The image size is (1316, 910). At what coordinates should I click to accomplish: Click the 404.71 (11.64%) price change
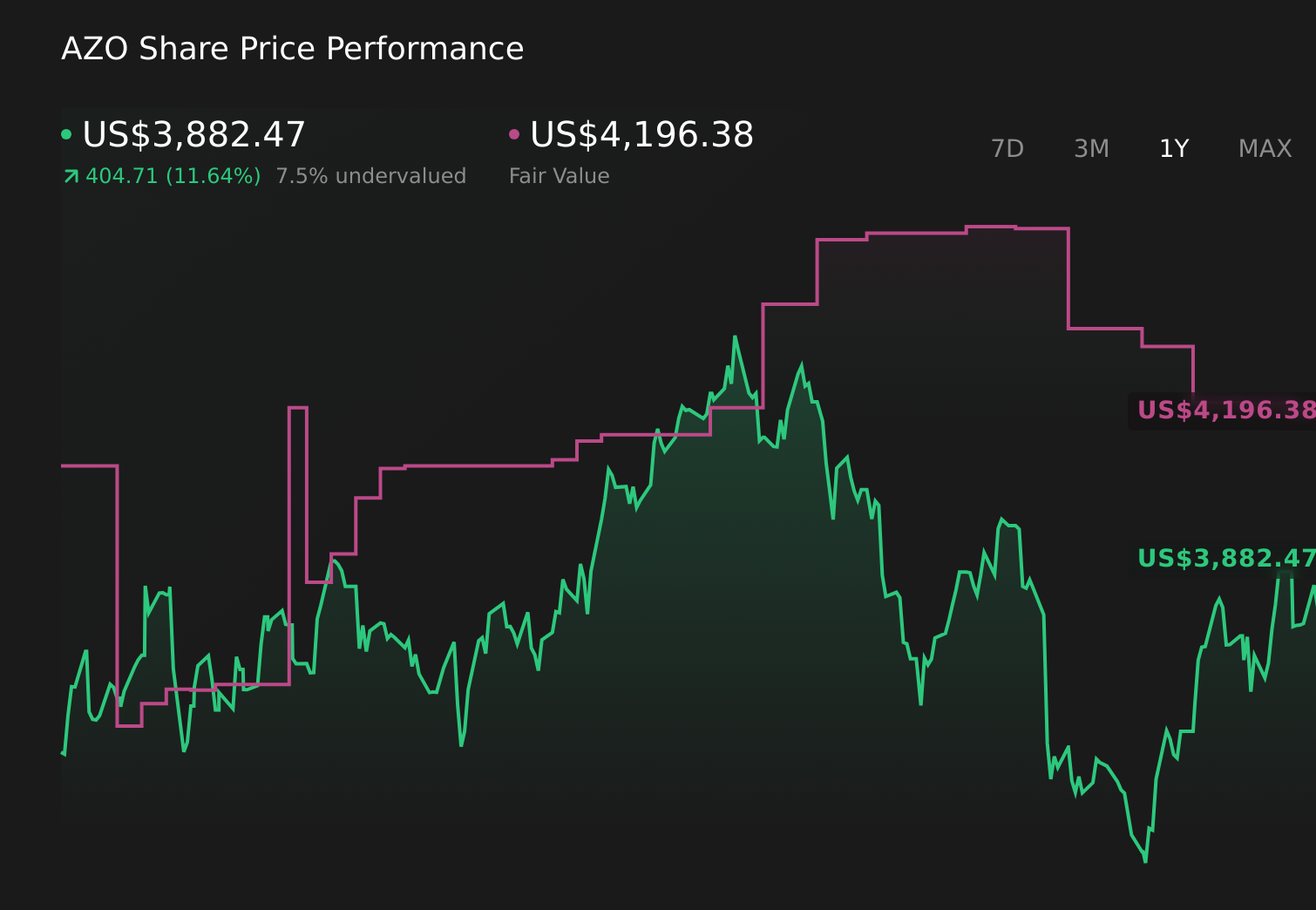173,176
